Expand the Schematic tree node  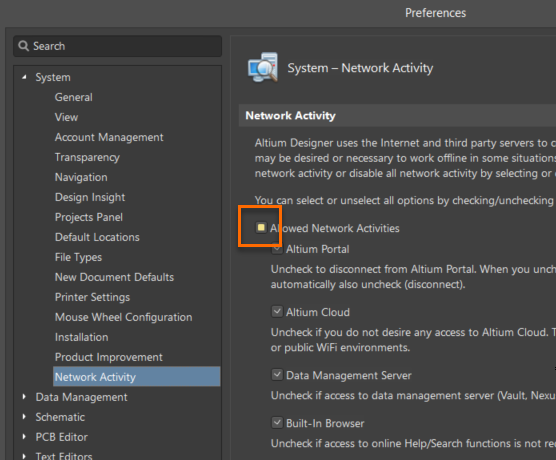24,417
